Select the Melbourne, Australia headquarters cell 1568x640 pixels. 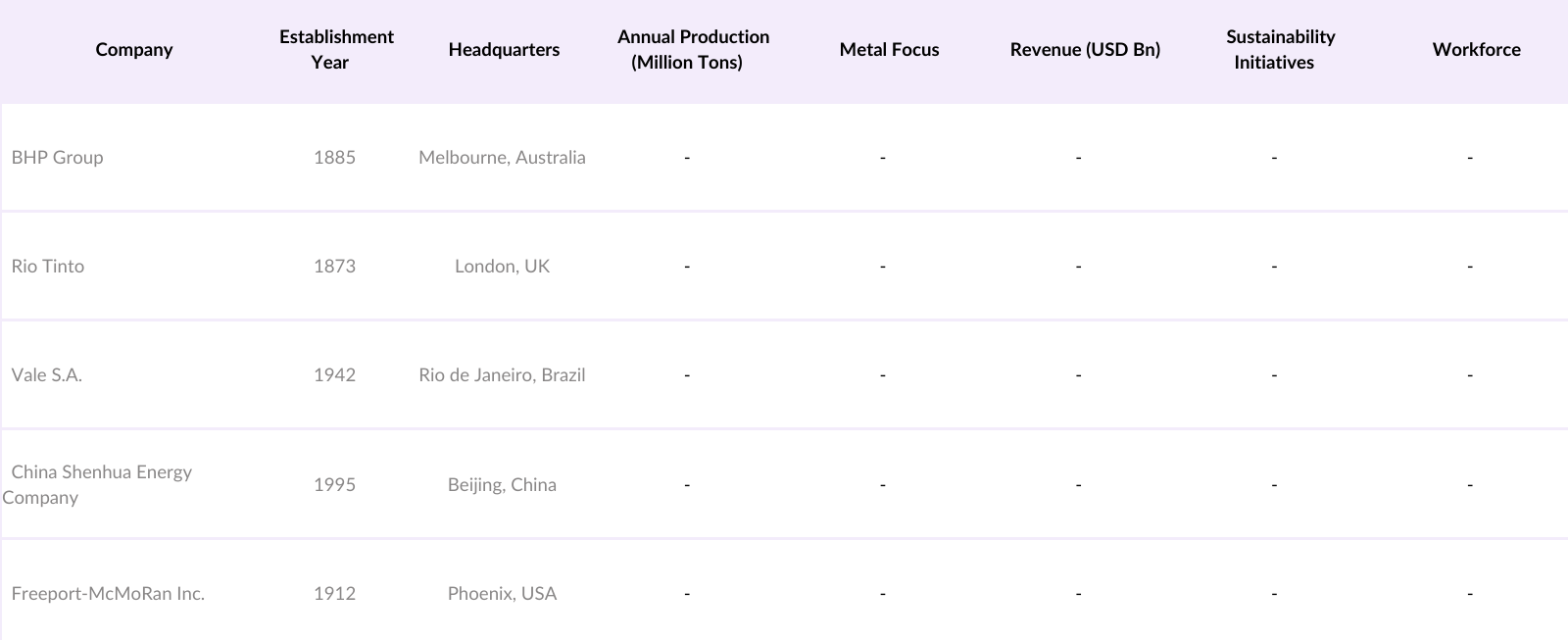502,158
